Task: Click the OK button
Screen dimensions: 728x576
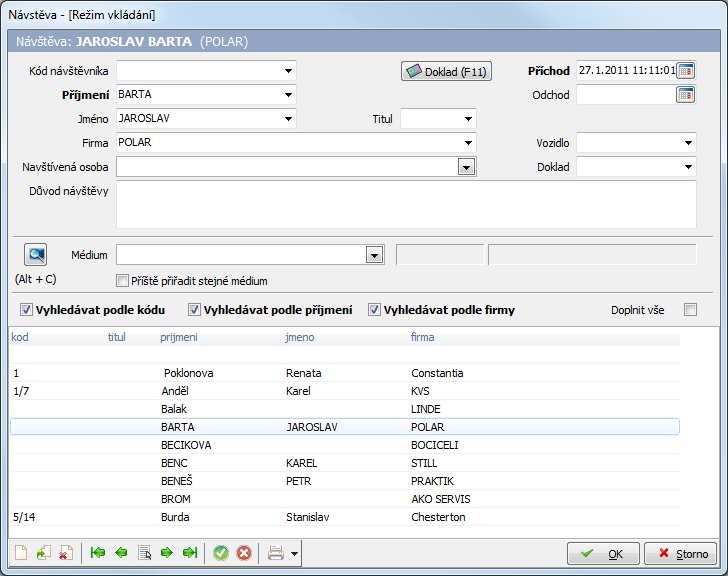Action: (603, 554)
